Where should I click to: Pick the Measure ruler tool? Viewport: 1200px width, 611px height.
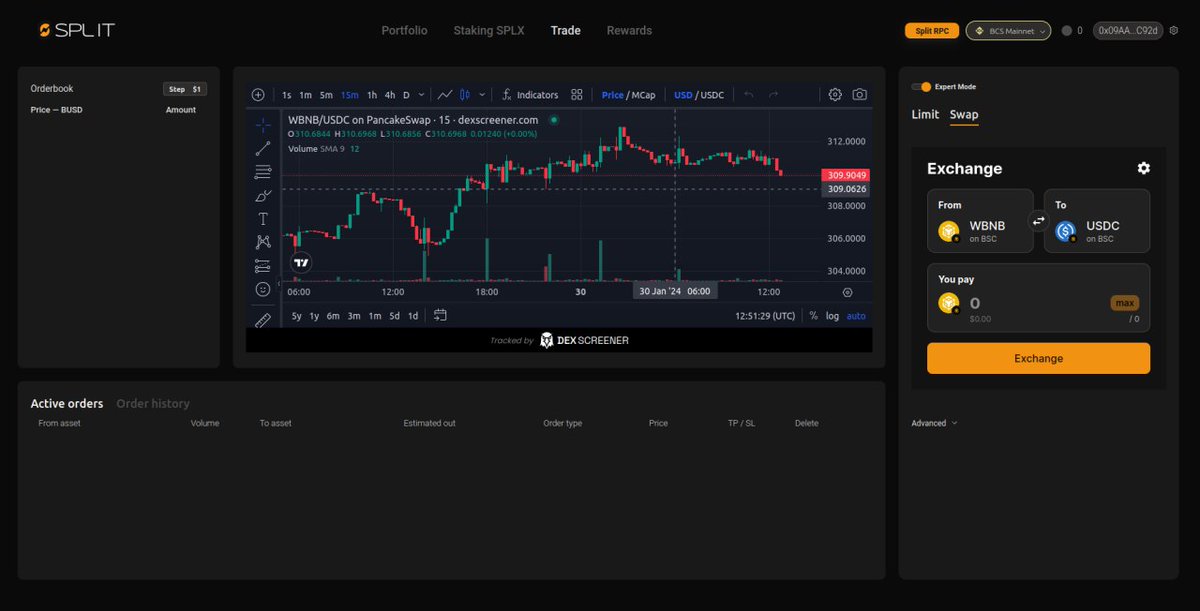(262, 322)
